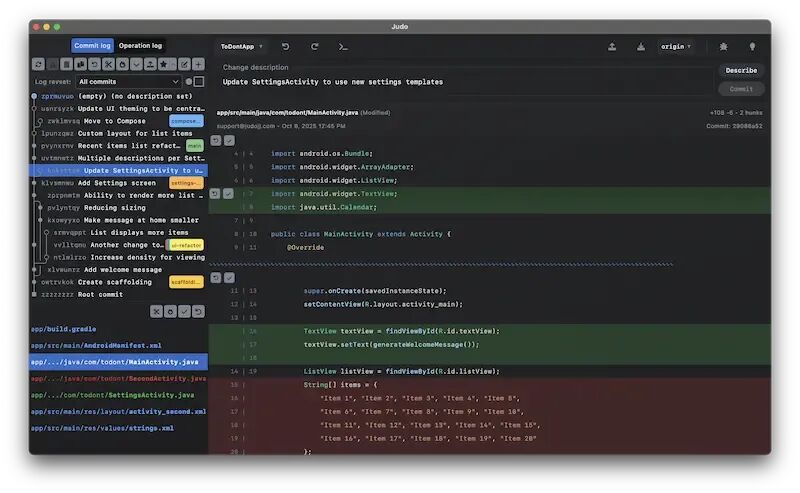800x493 pixels.
Task: Click the circular arrow icon in the commit toolbar
Action: (122, 64)
